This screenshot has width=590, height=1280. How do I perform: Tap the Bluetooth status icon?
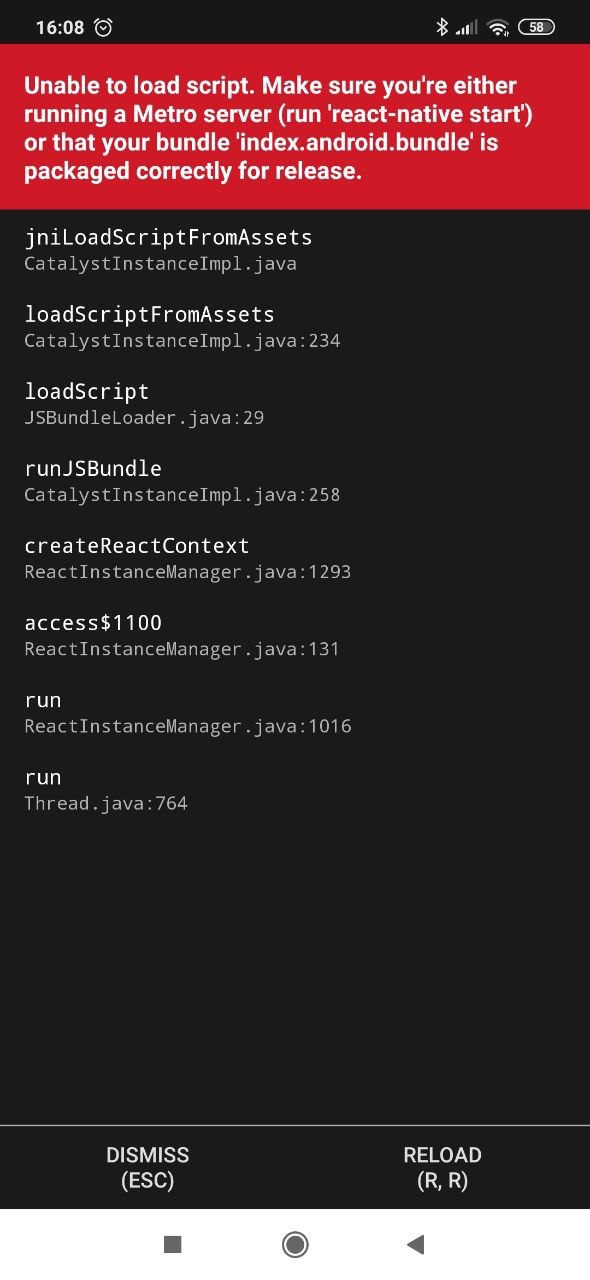tap(442, 27)
